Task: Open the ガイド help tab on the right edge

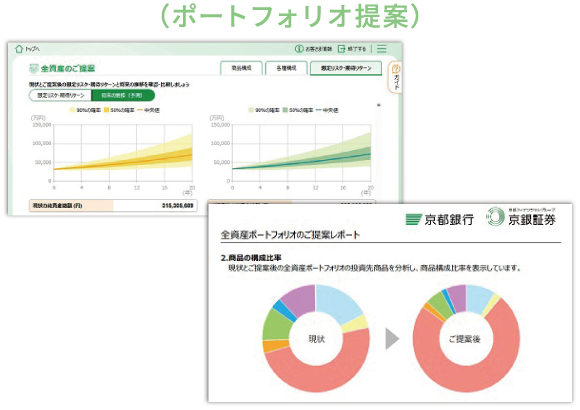Action: 395,77
